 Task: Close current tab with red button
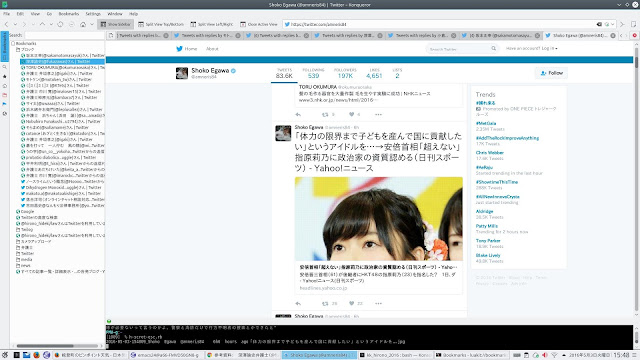click(635, 36)
